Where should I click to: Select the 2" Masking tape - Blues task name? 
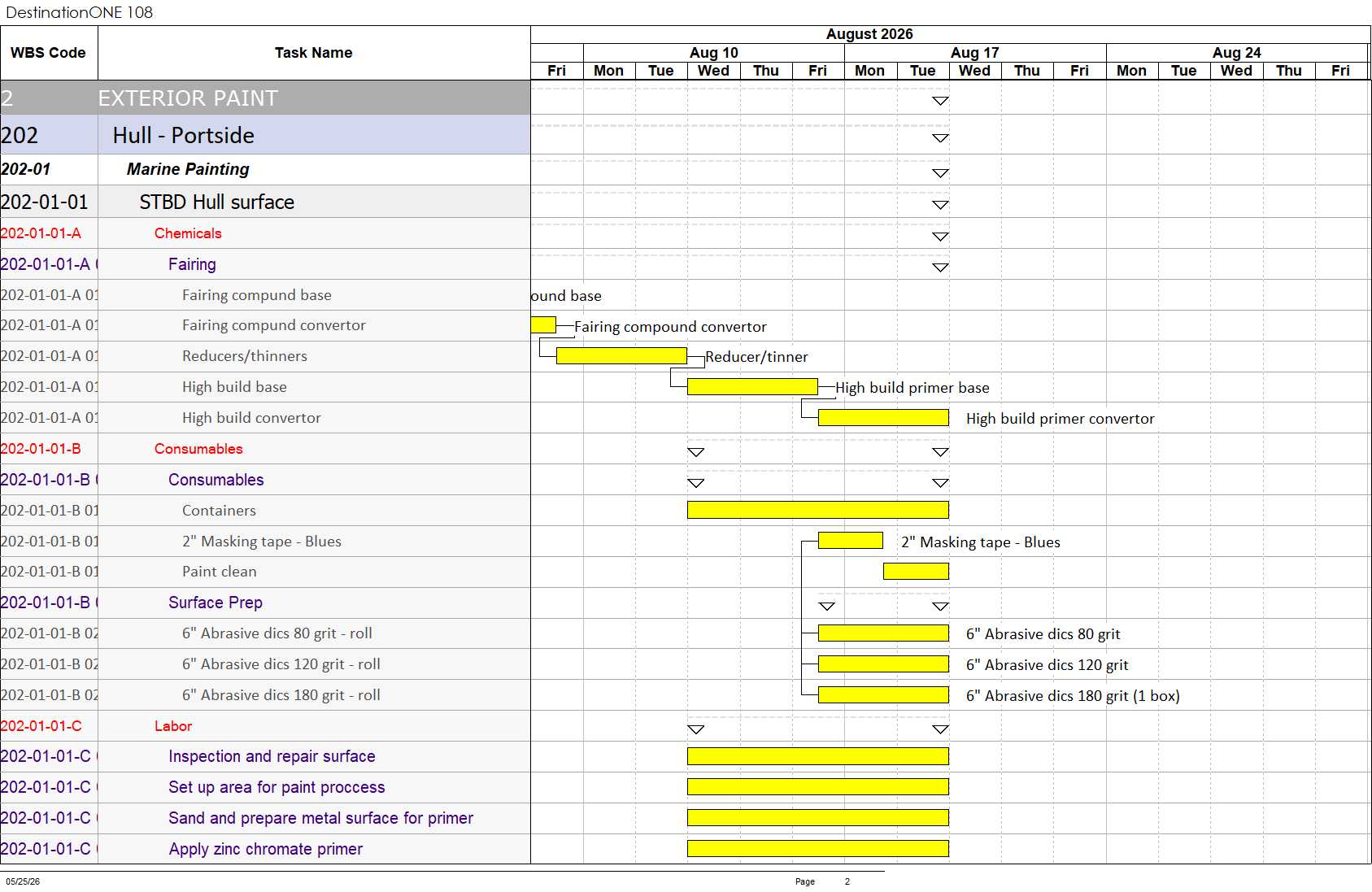(262, 542)
